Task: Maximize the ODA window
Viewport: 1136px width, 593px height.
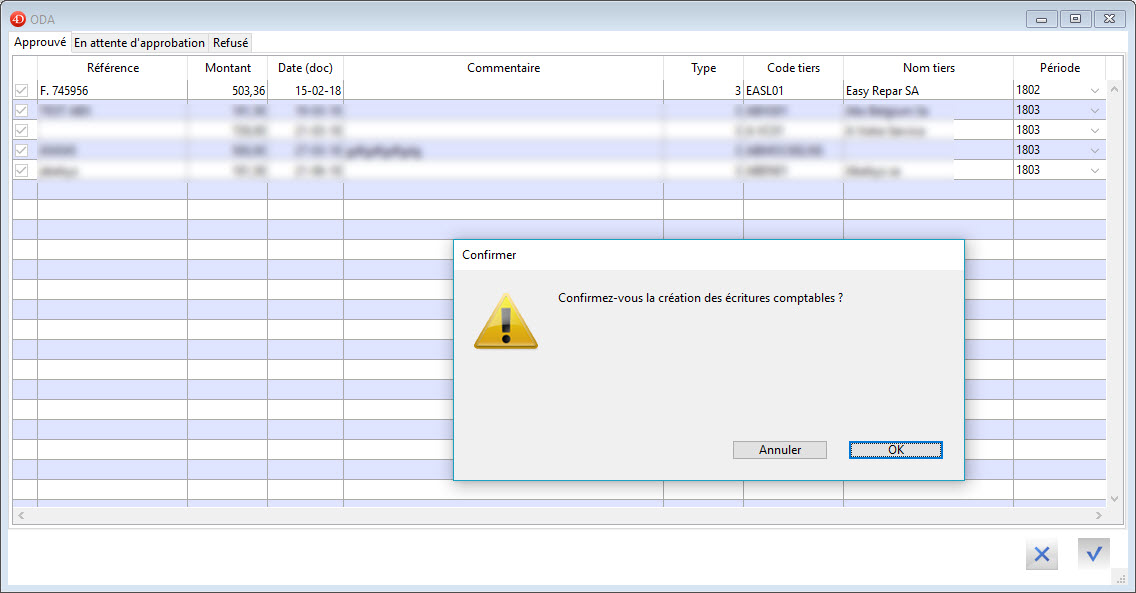Action: [x=1076, y=18]
